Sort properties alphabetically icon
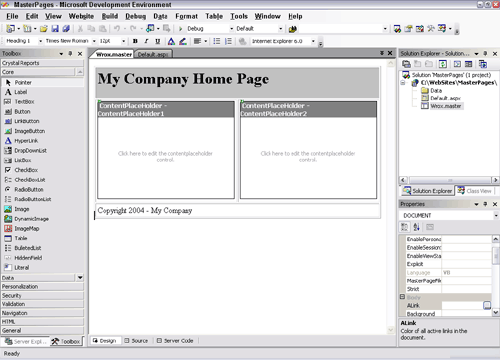The width and height of the screenshot is (500, 360). coord(416,227)
